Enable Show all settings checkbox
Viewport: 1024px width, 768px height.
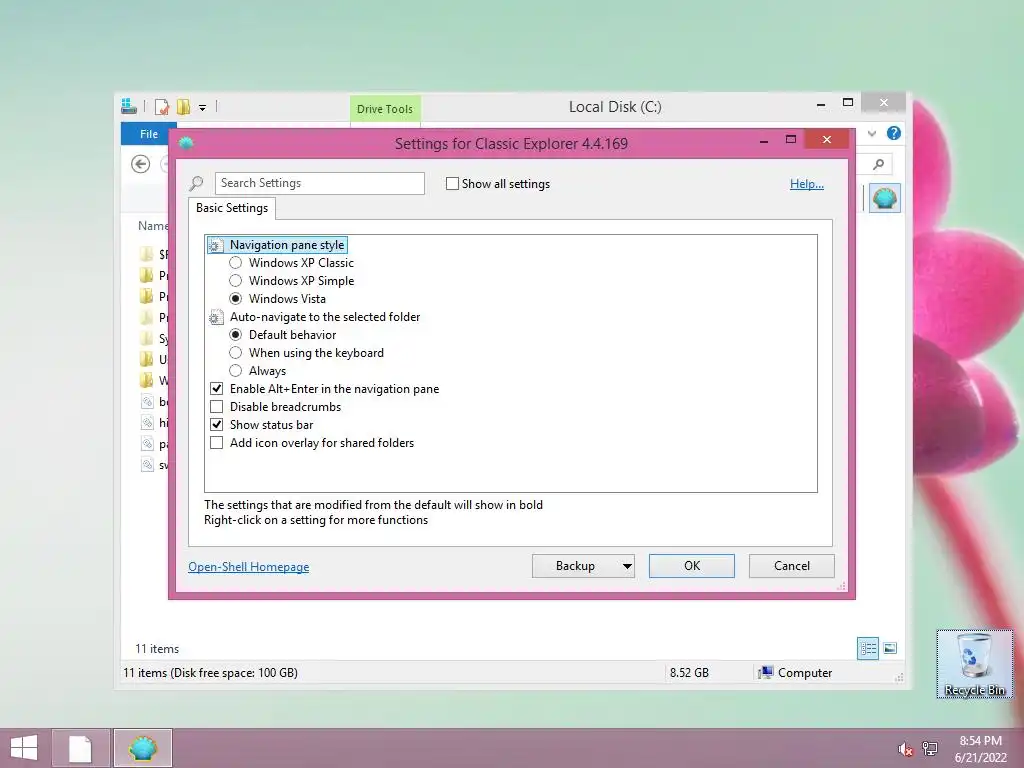pyautogui.click(x=452, y=184)
